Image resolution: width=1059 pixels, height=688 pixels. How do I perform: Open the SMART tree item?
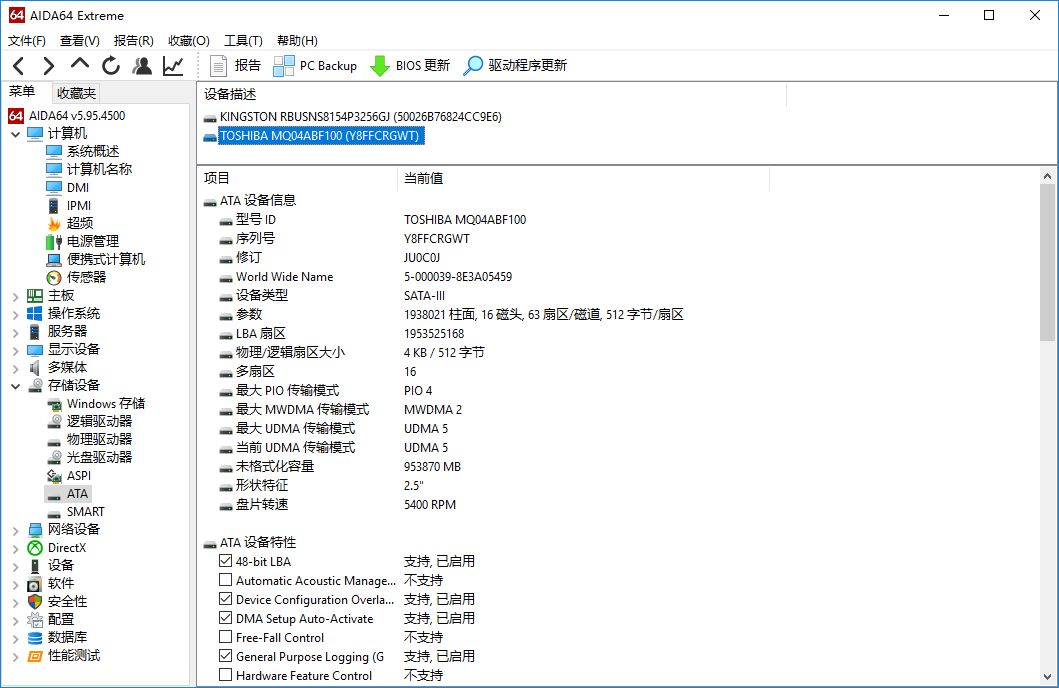pyautogui.click(x=75, y=511)
